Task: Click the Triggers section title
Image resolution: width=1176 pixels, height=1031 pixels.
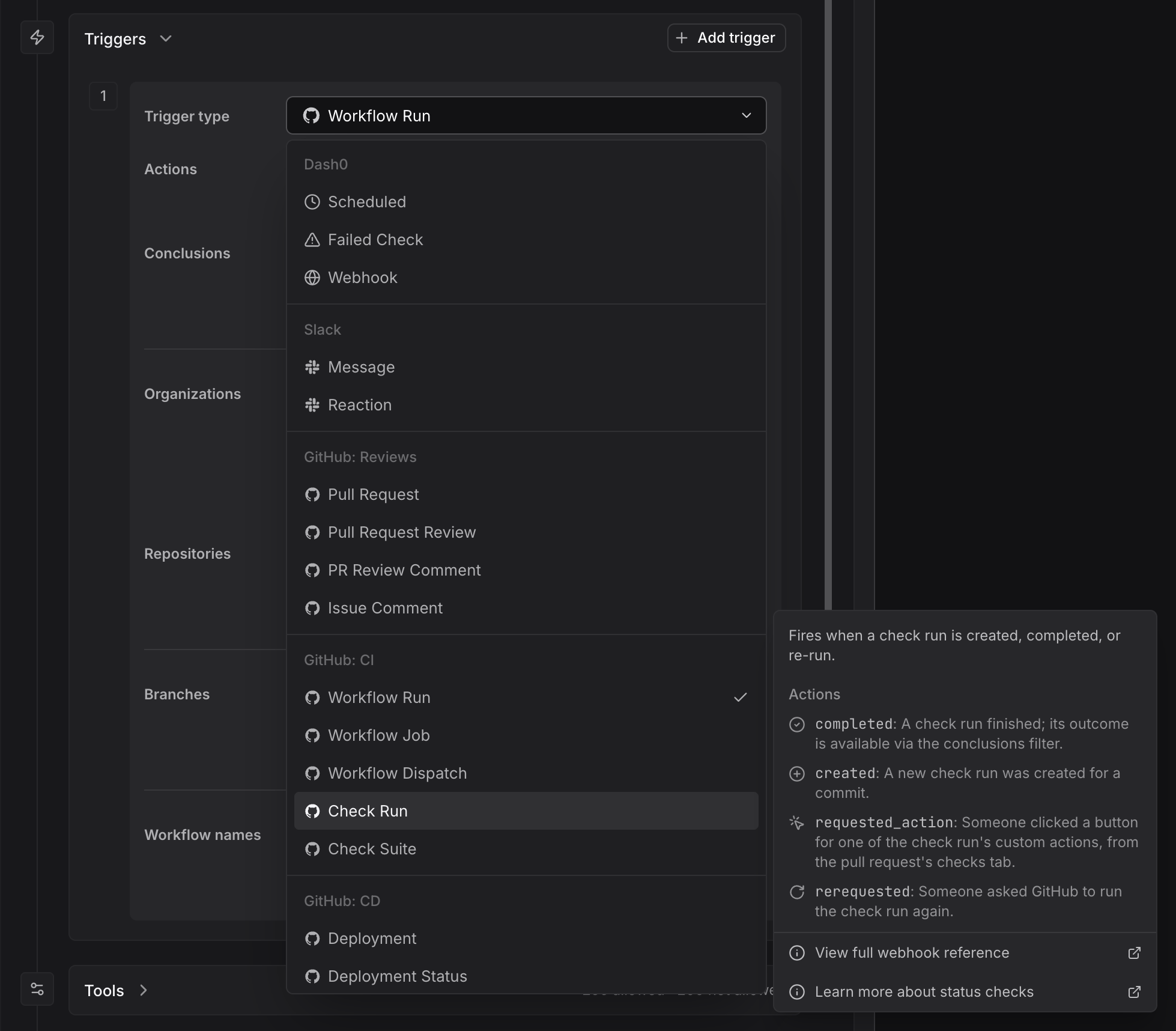Action: (115, 39)
